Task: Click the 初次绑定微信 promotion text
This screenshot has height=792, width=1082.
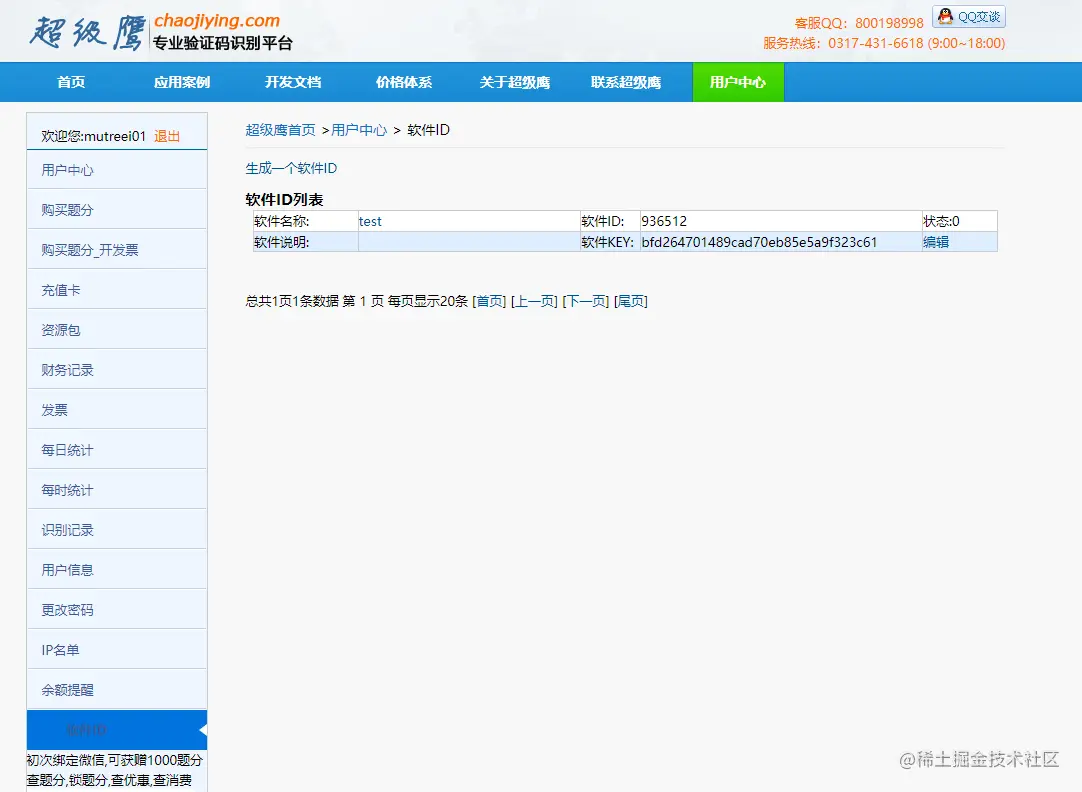Action: [x=115, y=760]
